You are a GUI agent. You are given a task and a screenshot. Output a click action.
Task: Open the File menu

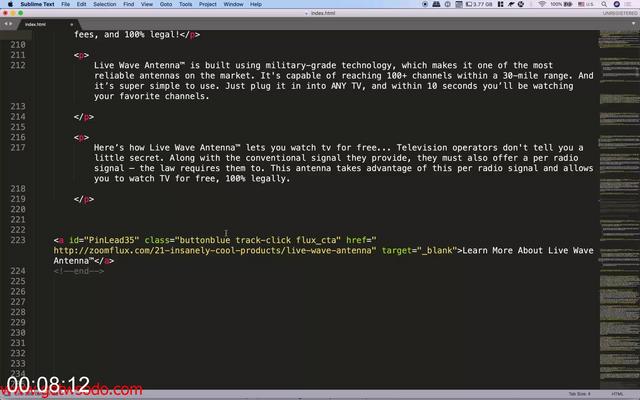[x=65, y=4]
